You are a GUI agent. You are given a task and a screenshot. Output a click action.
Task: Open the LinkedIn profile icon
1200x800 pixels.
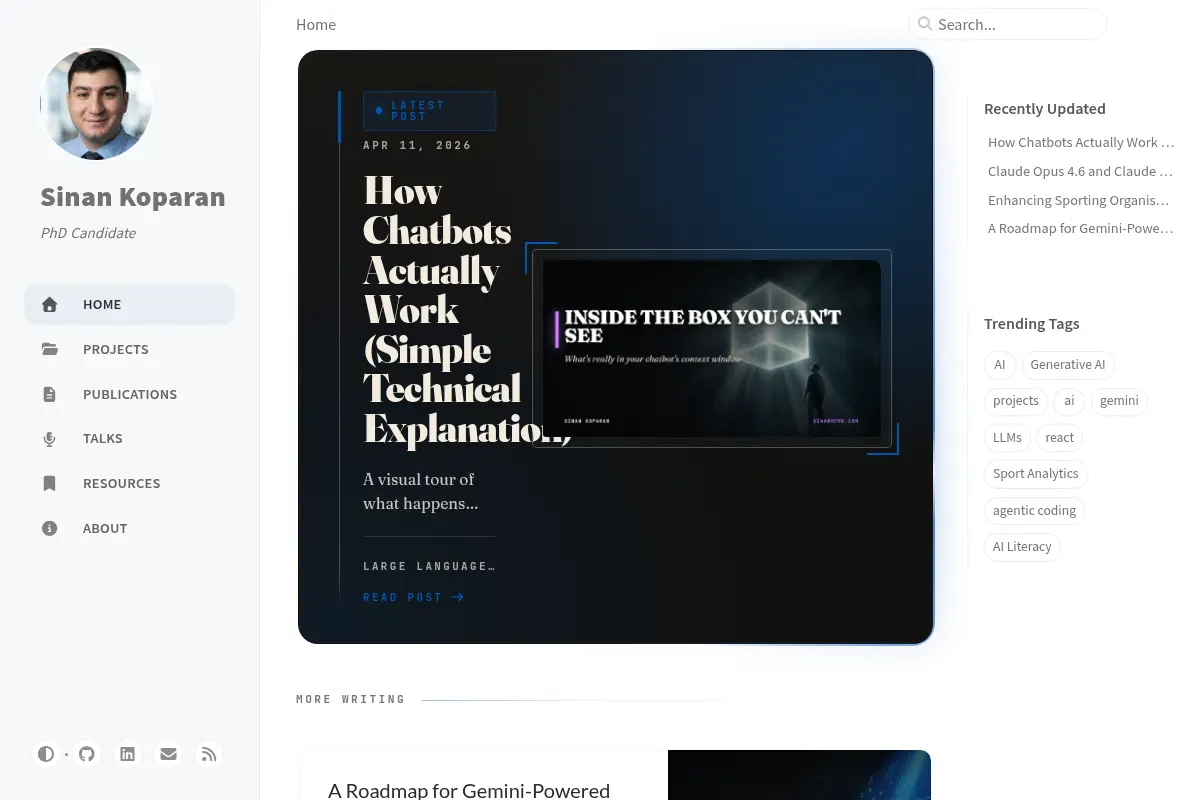pos(127,754)
